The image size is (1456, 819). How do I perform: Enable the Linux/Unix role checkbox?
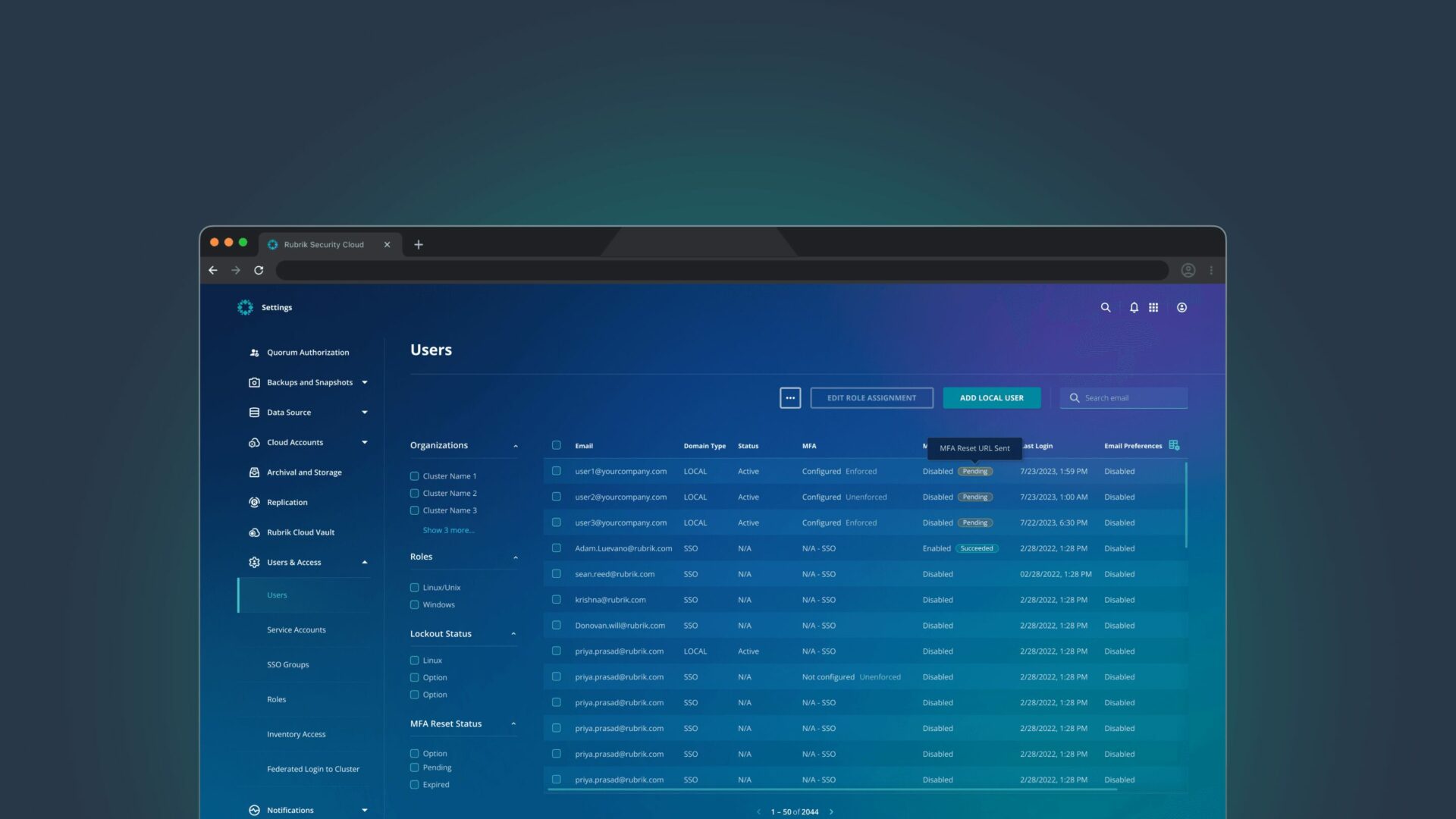[414, 587]
